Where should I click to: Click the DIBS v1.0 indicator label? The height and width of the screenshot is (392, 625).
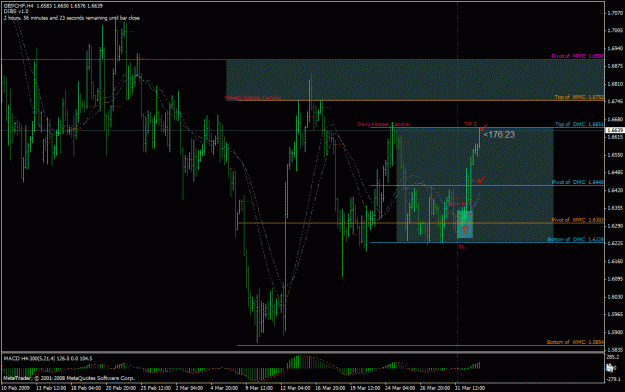pos(16,12)
